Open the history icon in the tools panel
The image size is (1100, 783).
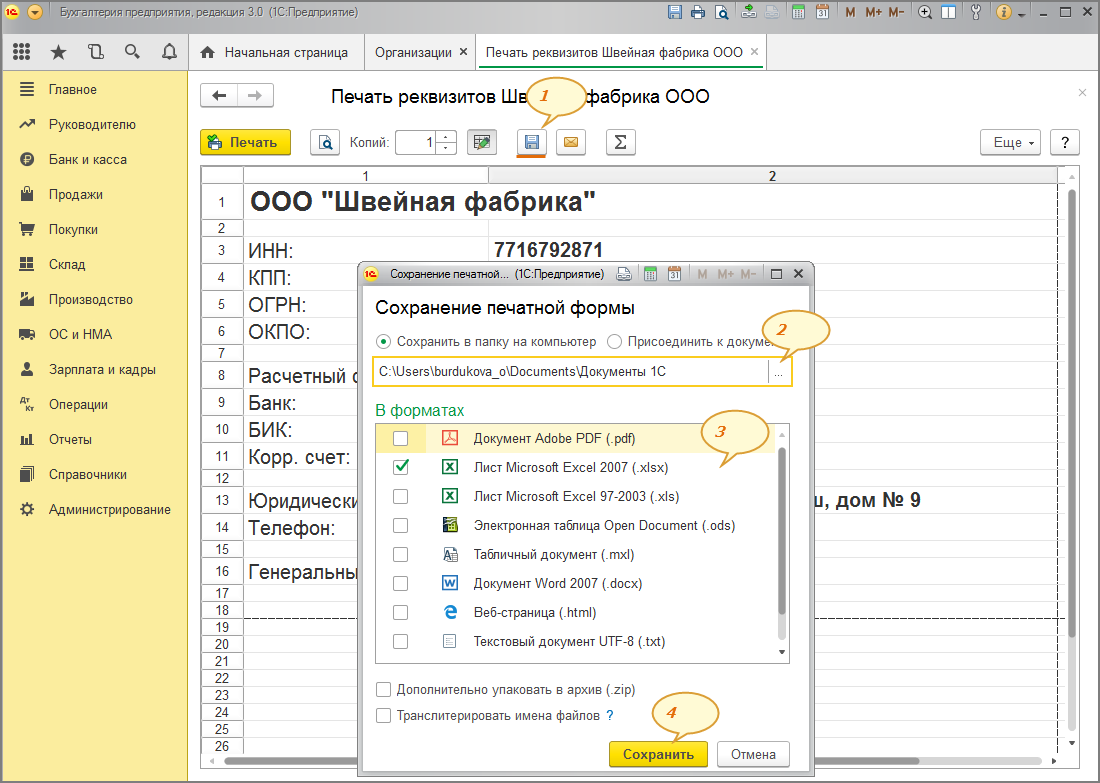pyautogui.click(x=95, y=51)
